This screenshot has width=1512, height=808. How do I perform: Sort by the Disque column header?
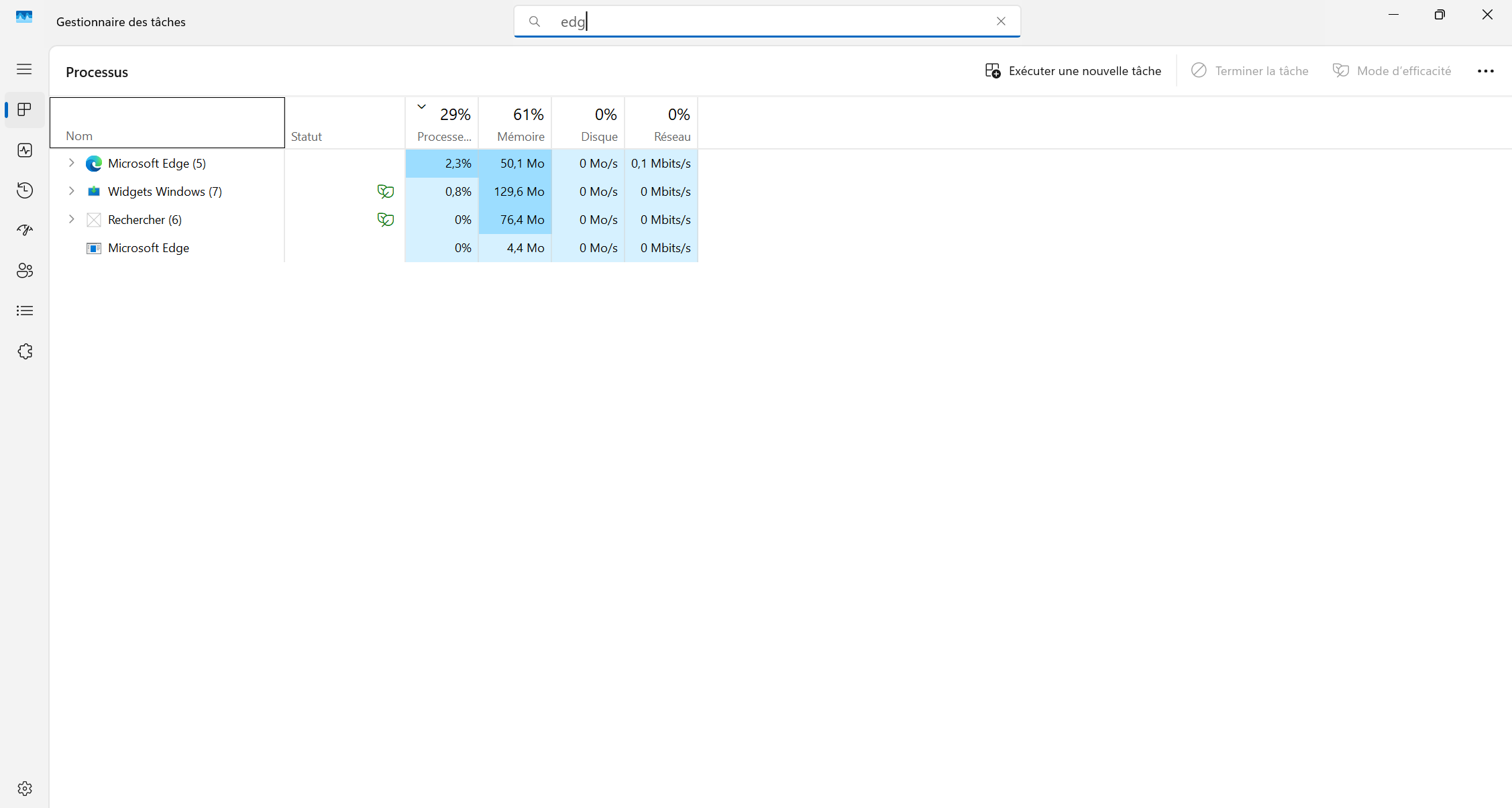point(588,123)
